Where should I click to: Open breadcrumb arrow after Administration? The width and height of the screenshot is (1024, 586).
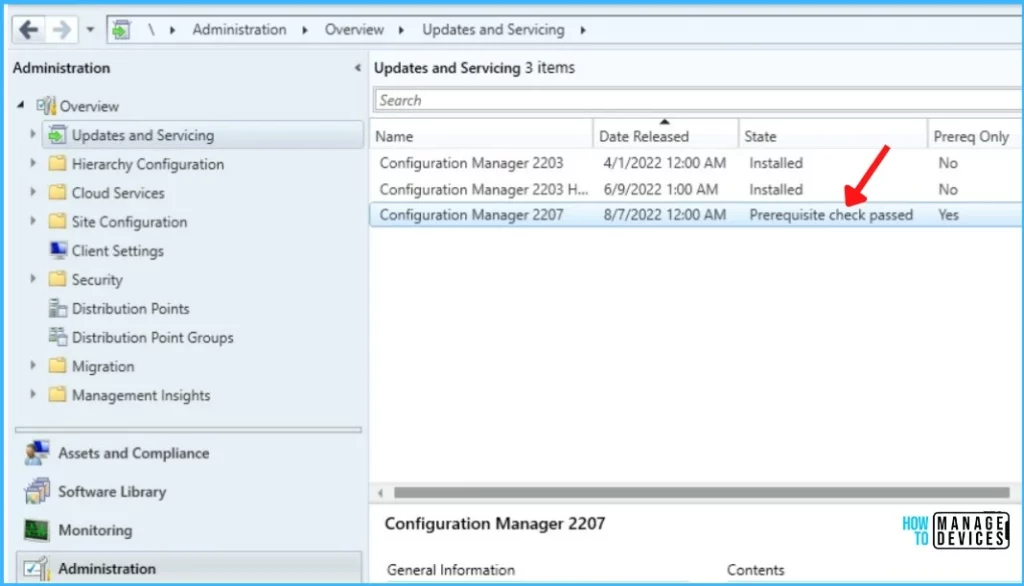pyautogui.click(x=305, y=30)
